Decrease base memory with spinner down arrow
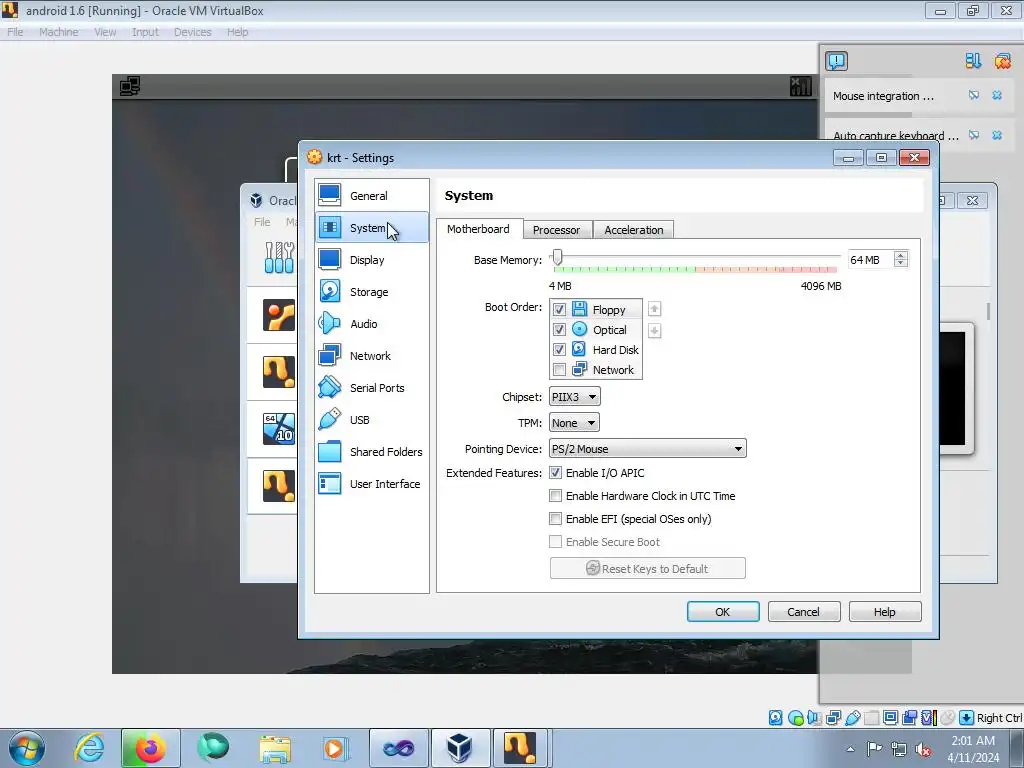1024x768 pixels. 901,263
